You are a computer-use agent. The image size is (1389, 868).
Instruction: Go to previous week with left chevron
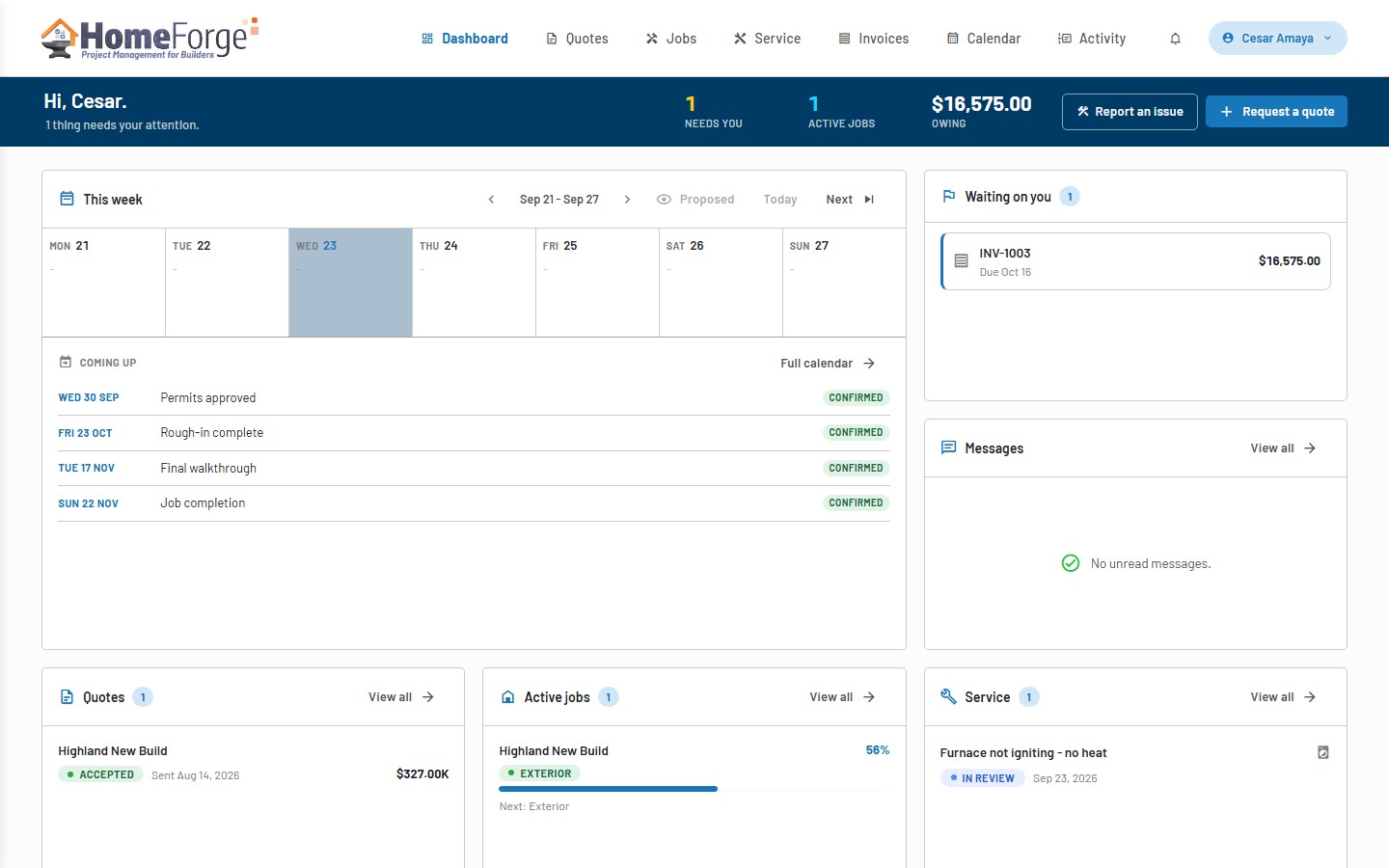(x=491, y=200)
